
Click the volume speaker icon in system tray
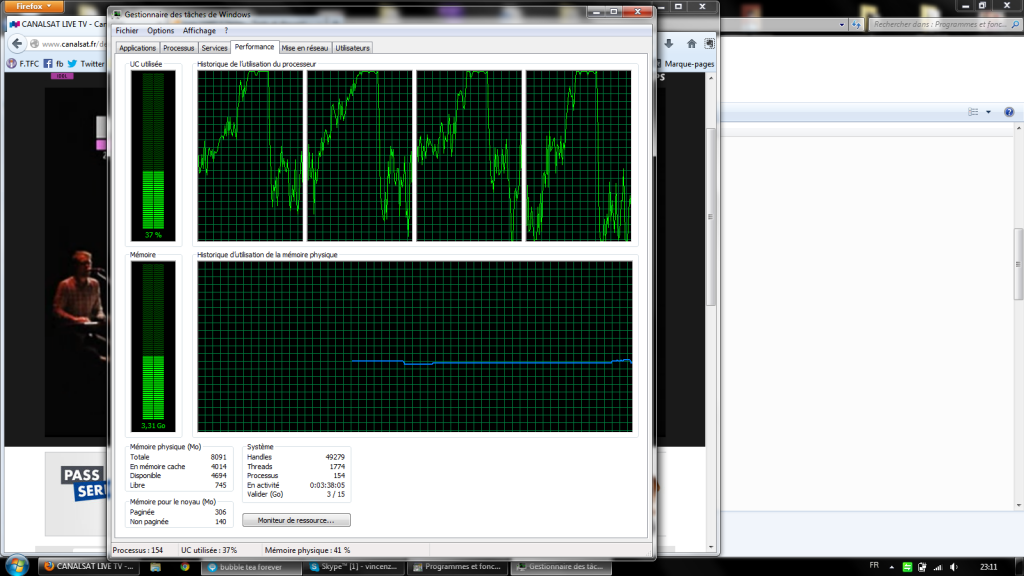click(952, 566)
